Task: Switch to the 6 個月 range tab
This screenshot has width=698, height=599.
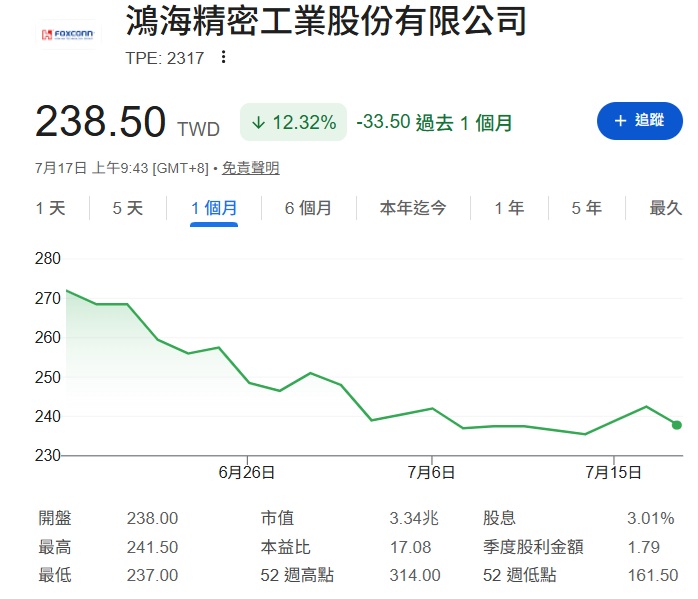Action: 308,208
